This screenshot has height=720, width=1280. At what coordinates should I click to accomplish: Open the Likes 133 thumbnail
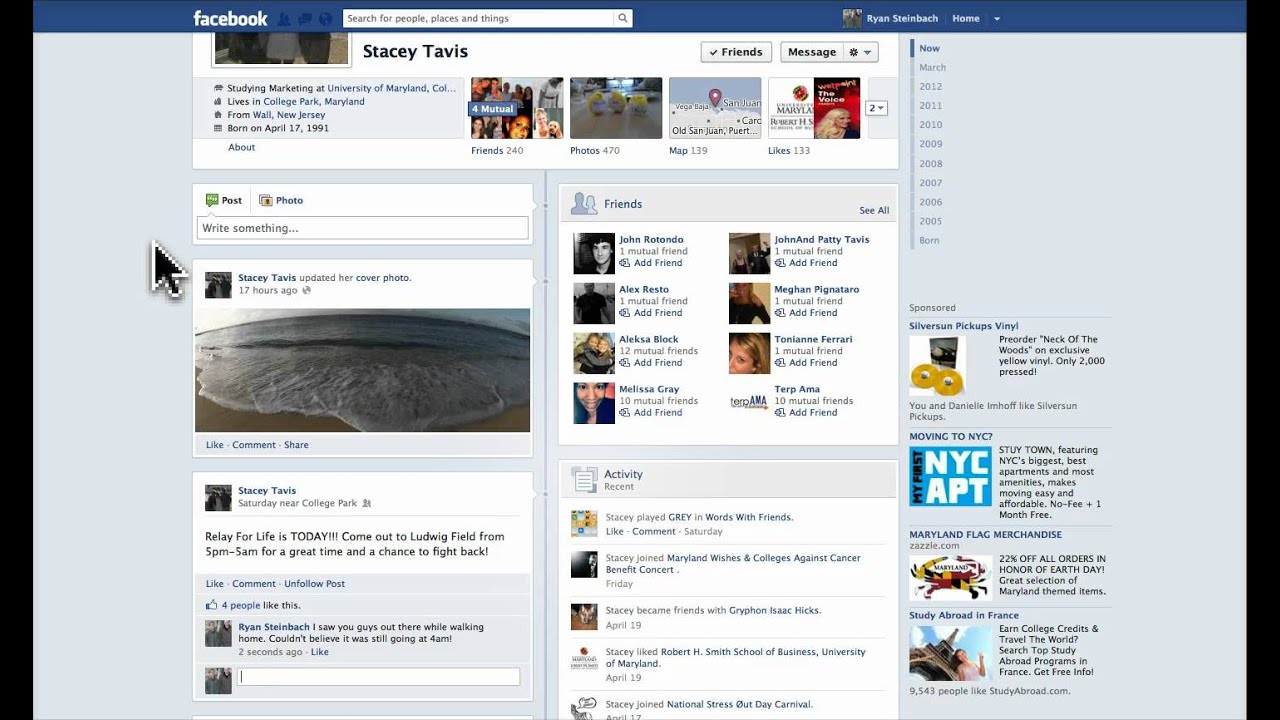tap(814, 108)
